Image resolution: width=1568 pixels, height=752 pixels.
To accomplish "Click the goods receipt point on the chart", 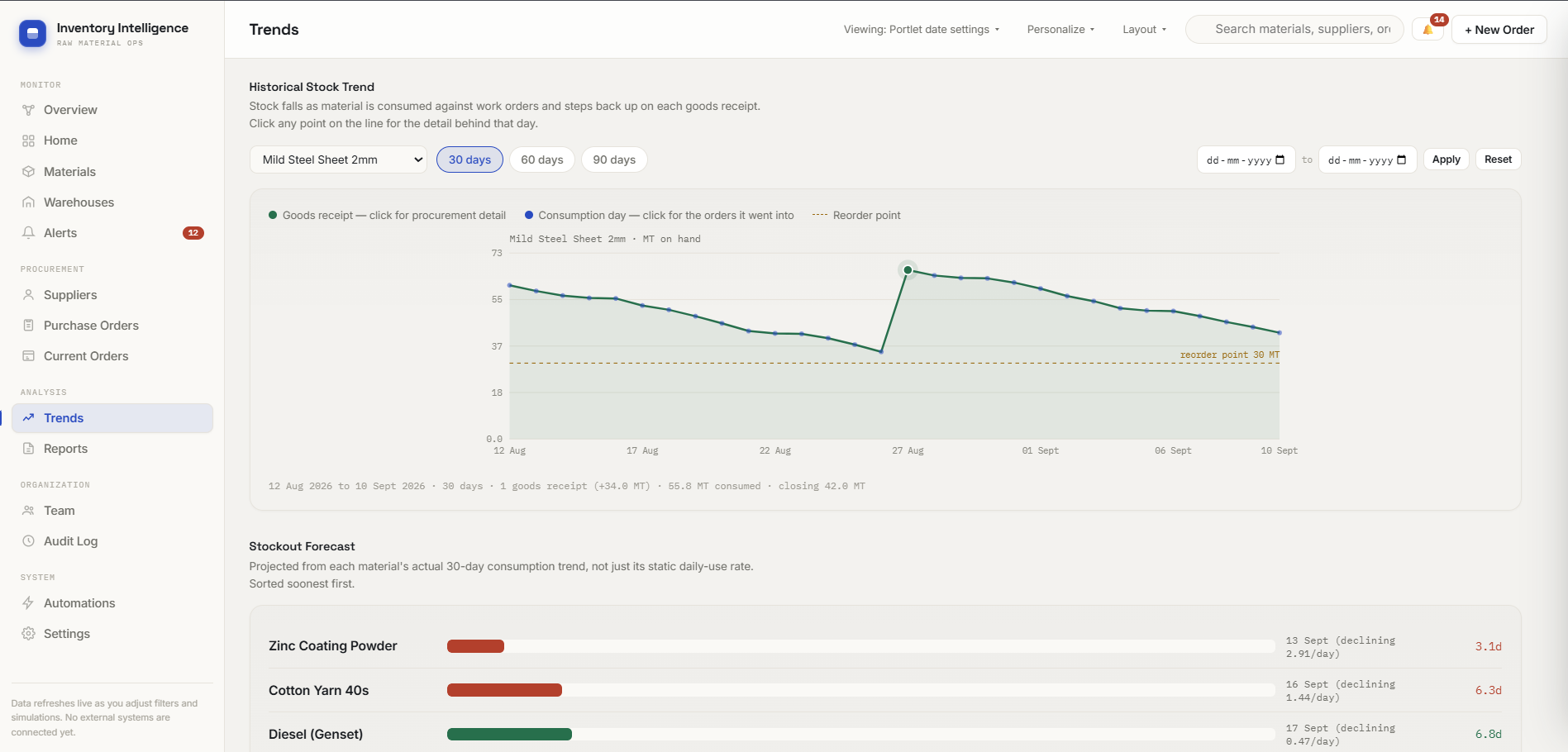I will pos(908,270).
